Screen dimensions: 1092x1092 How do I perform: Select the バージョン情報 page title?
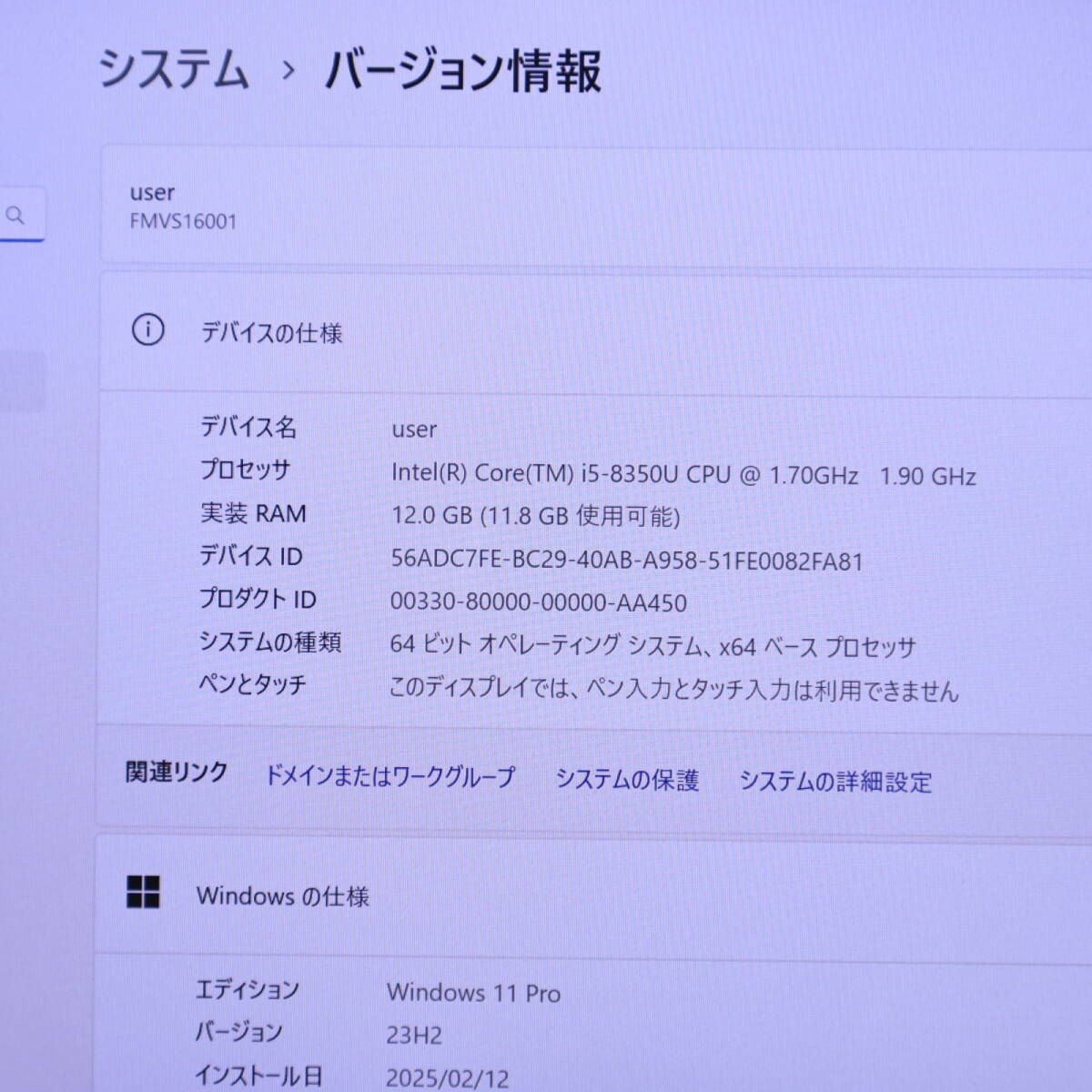463,71
